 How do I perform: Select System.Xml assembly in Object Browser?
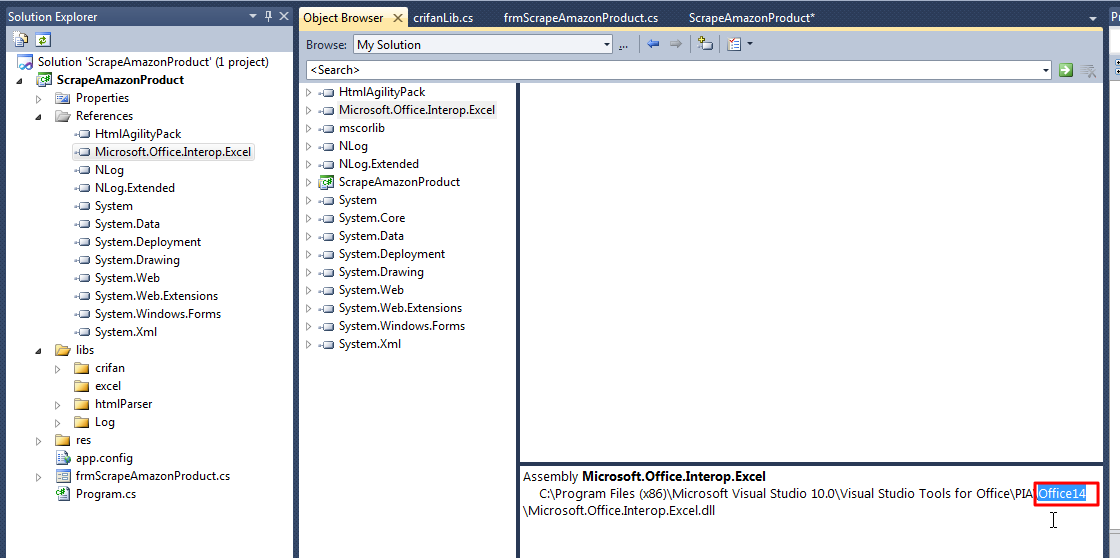click(x=369, y=344)
